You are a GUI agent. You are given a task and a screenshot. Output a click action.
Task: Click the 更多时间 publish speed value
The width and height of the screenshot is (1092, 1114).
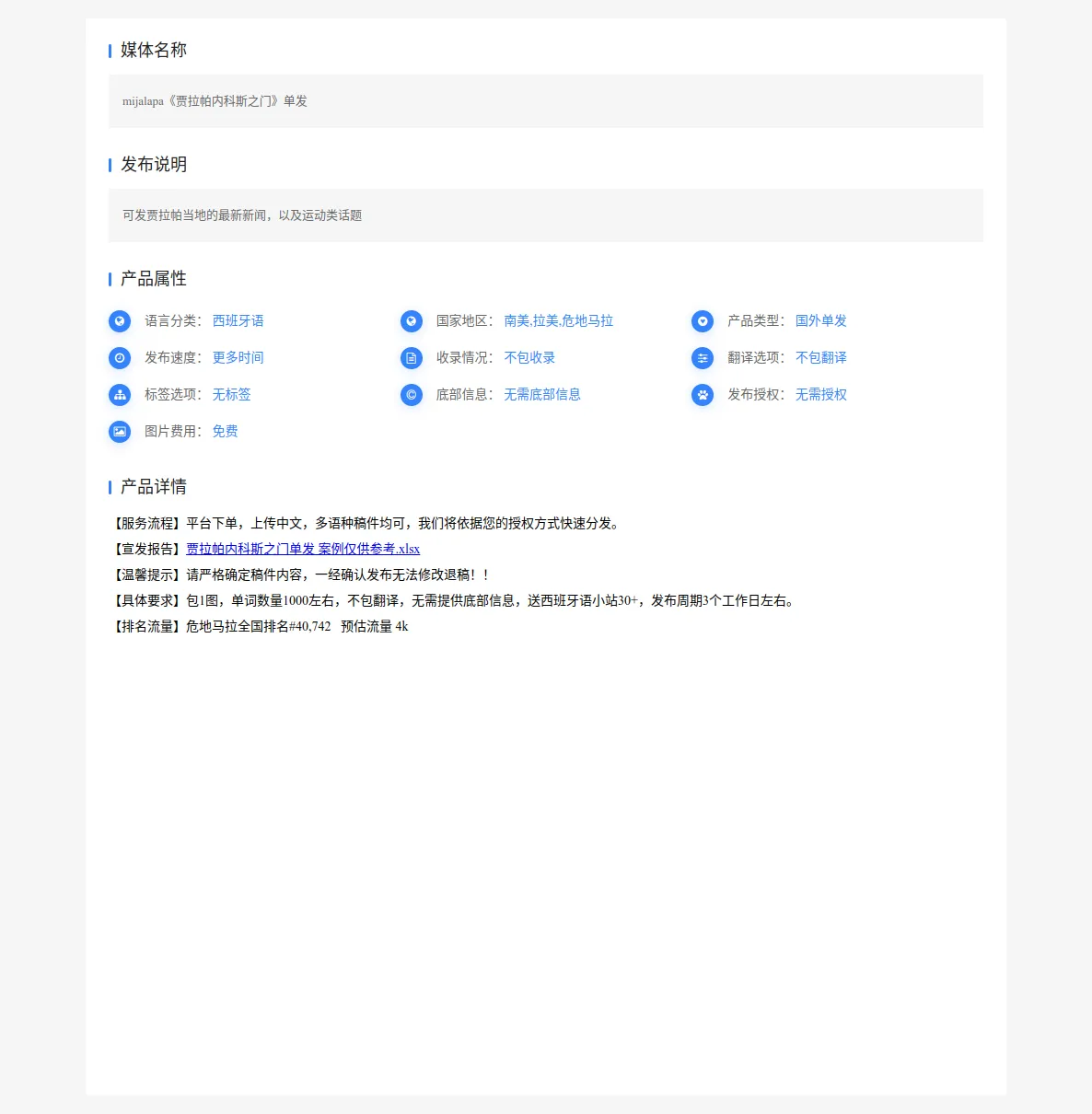pyautogui.click(x=238, y=358)
